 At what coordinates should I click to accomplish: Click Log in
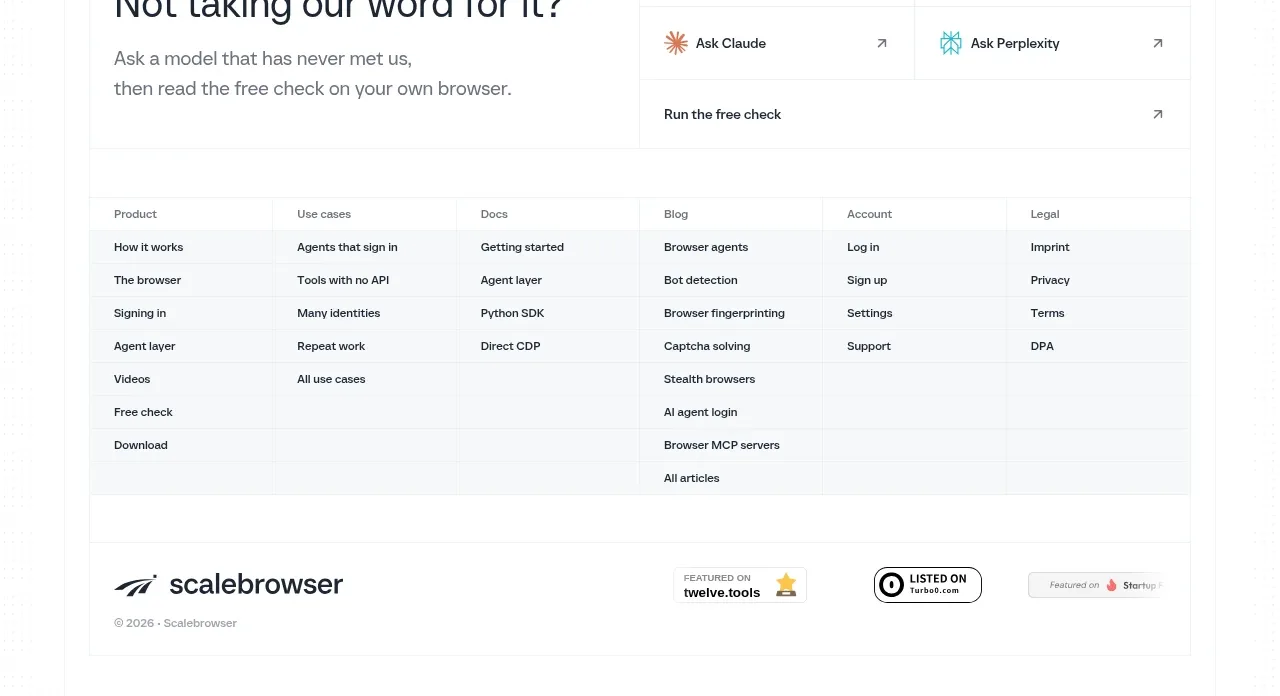[x=863, y=247]
